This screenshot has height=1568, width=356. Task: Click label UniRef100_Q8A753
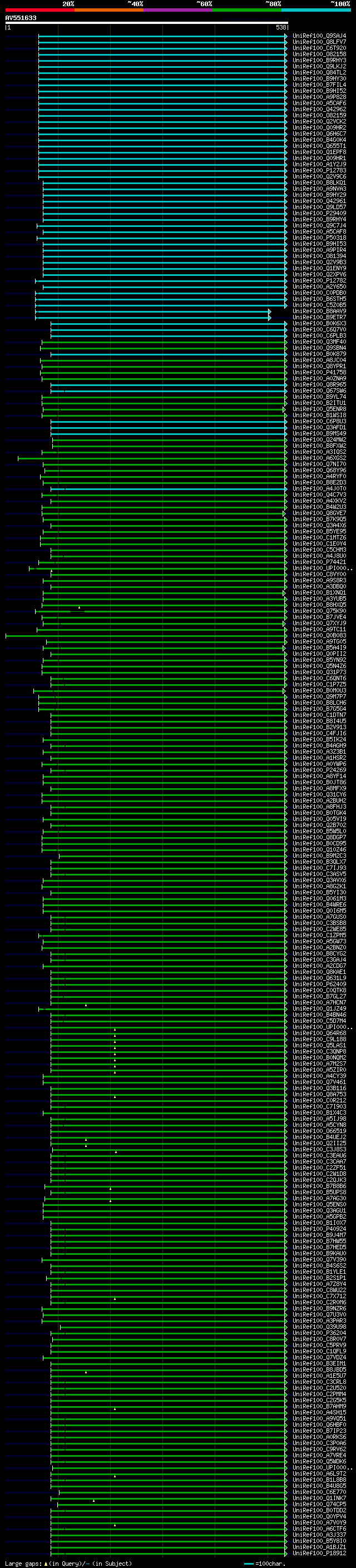pos(319,1095)
